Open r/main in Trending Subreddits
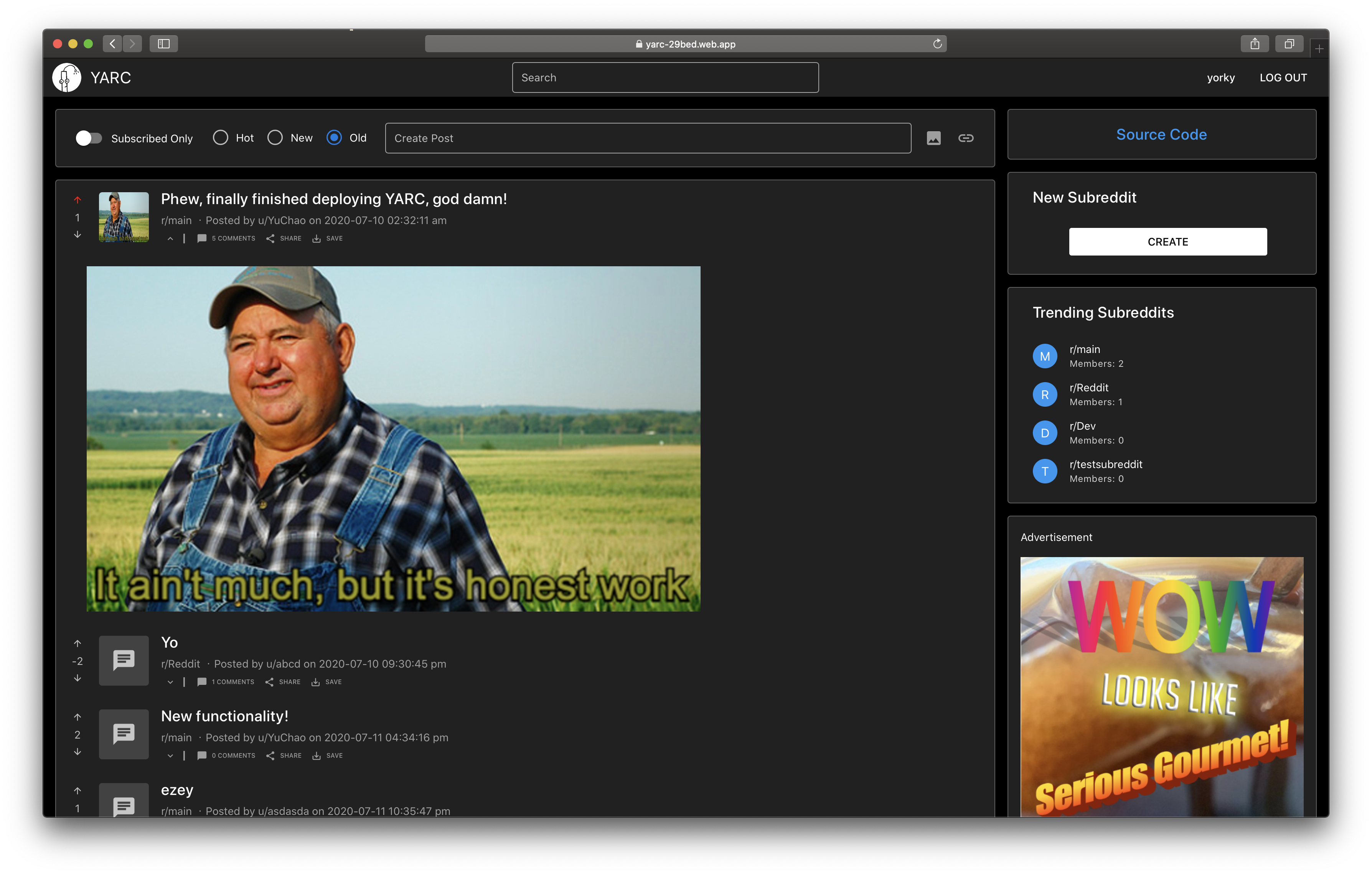Viewport: 1372px width, 874px height. coord(1084,349)
